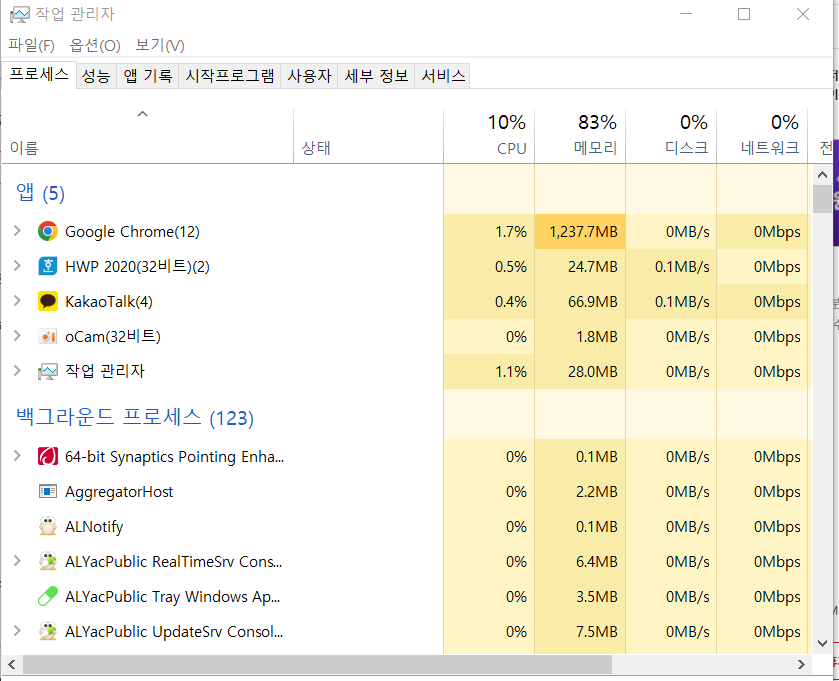
Task: Expand the HWP 2020(32비트)(2) group
Action: (17, 266)
